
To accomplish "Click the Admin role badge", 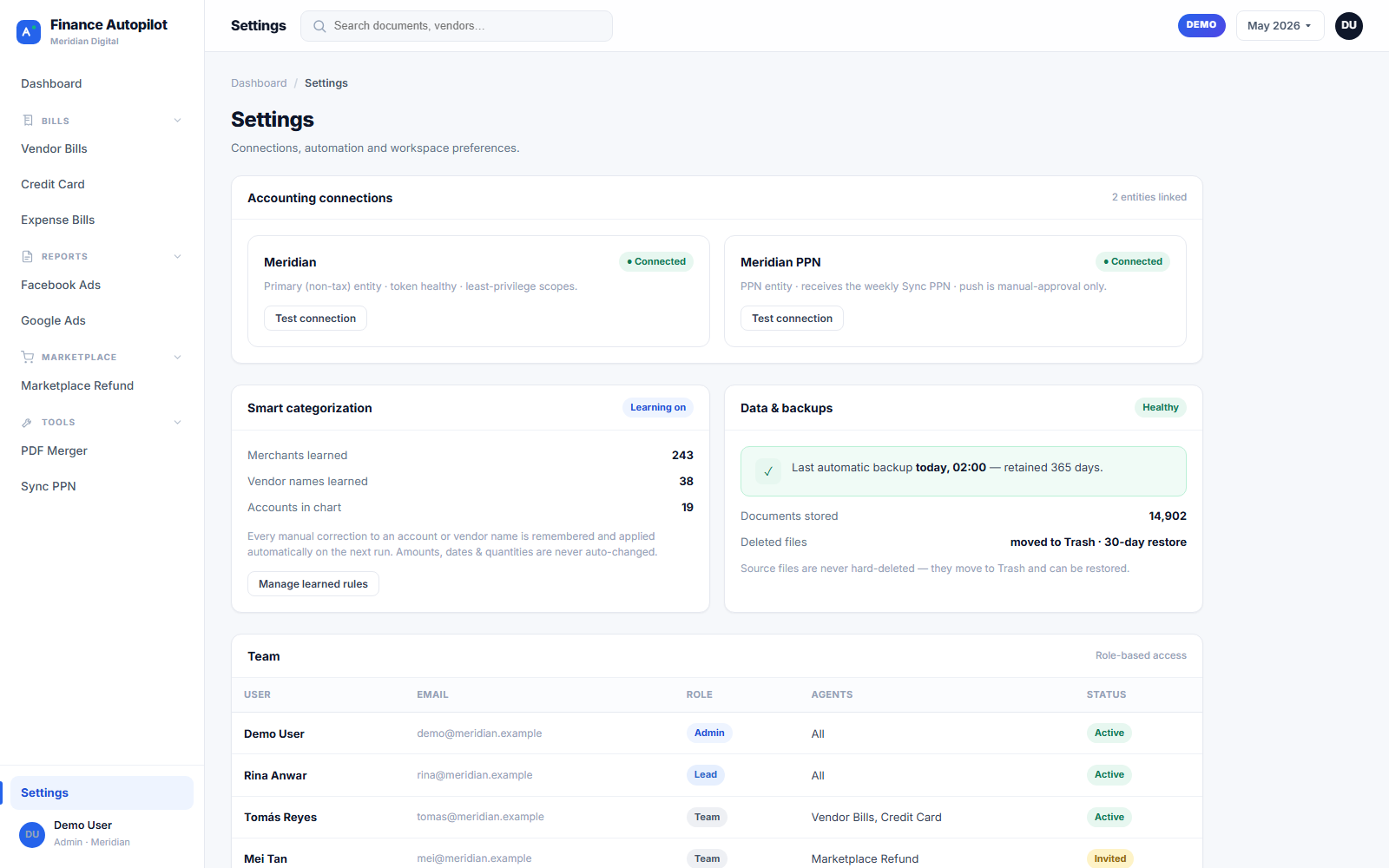I will tap(709, 733).
